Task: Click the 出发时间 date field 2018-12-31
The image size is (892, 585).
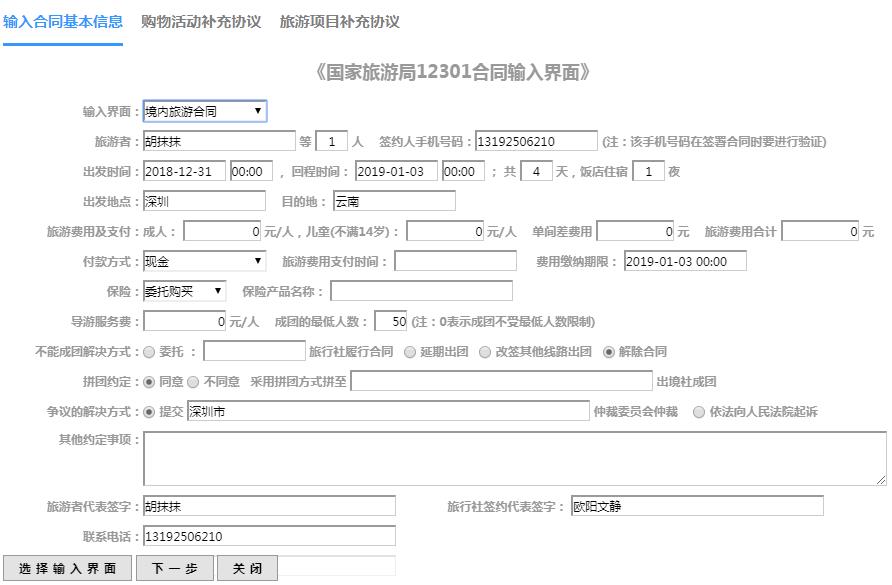Action: pos(184,171)
